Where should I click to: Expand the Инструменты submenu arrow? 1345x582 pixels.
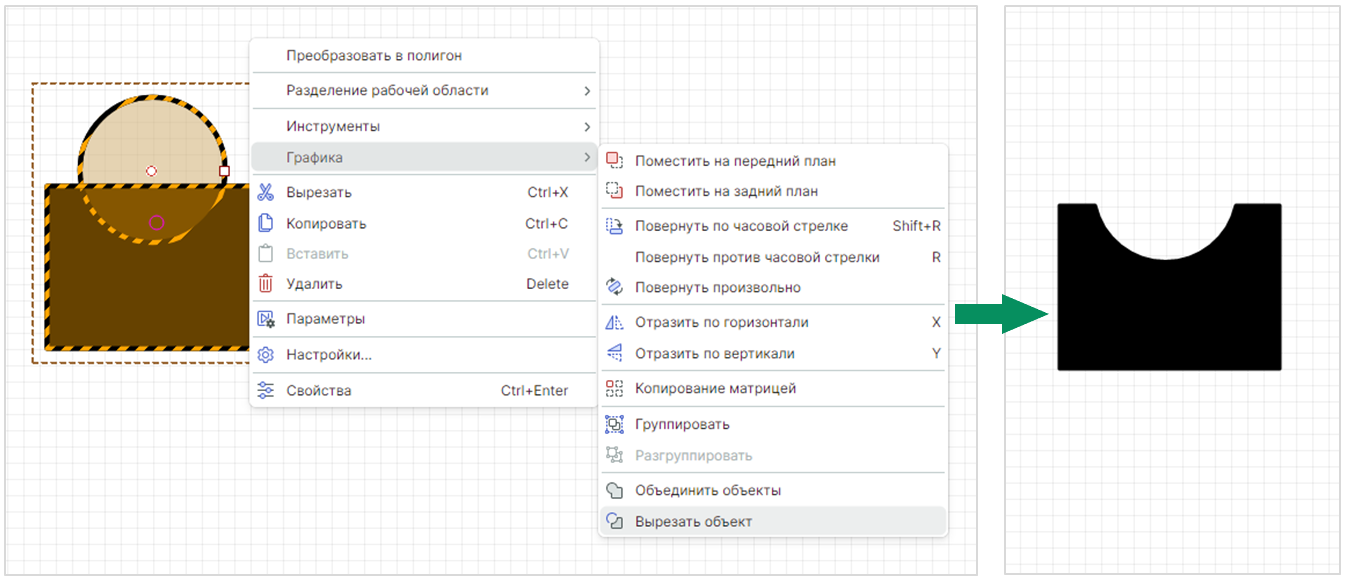tap(587, 127)
